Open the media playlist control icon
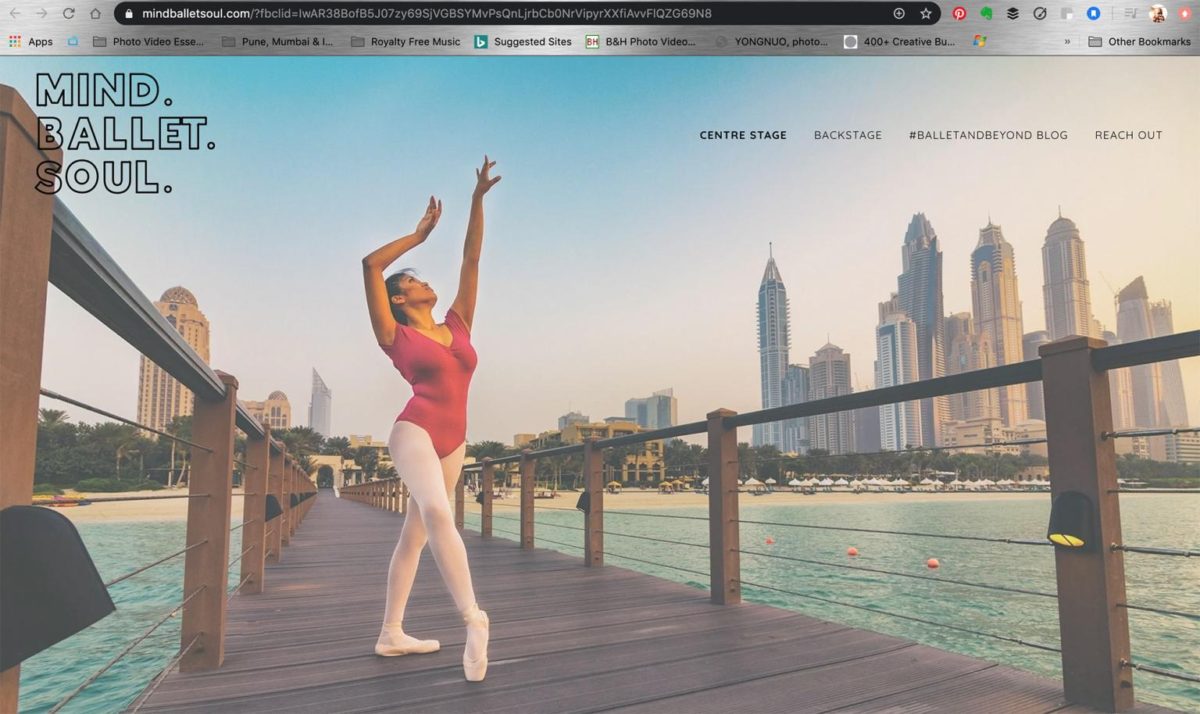 [1130, 14]
